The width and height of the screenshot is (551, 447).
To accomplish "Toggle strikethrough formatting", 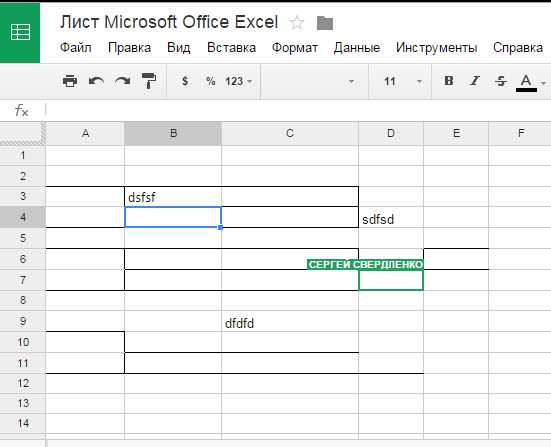I will pos(500,81).
